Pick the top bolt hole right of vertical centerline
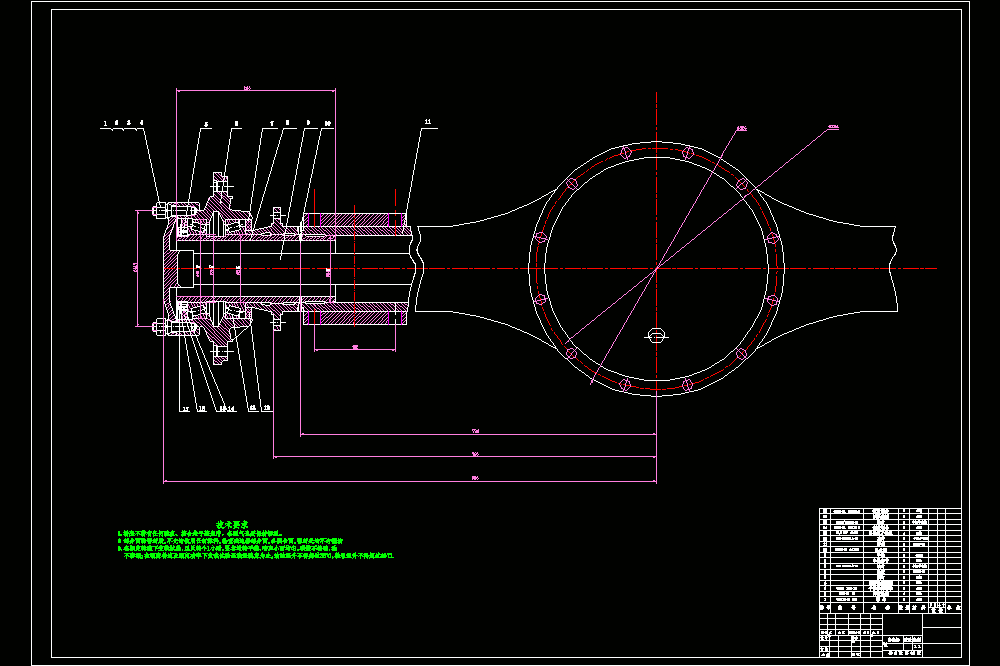 [688, 152]
